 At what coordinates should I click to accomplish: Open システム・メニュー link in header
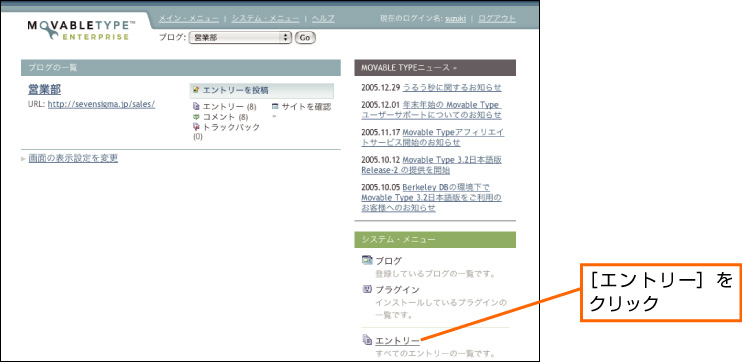tap(265, 18)
